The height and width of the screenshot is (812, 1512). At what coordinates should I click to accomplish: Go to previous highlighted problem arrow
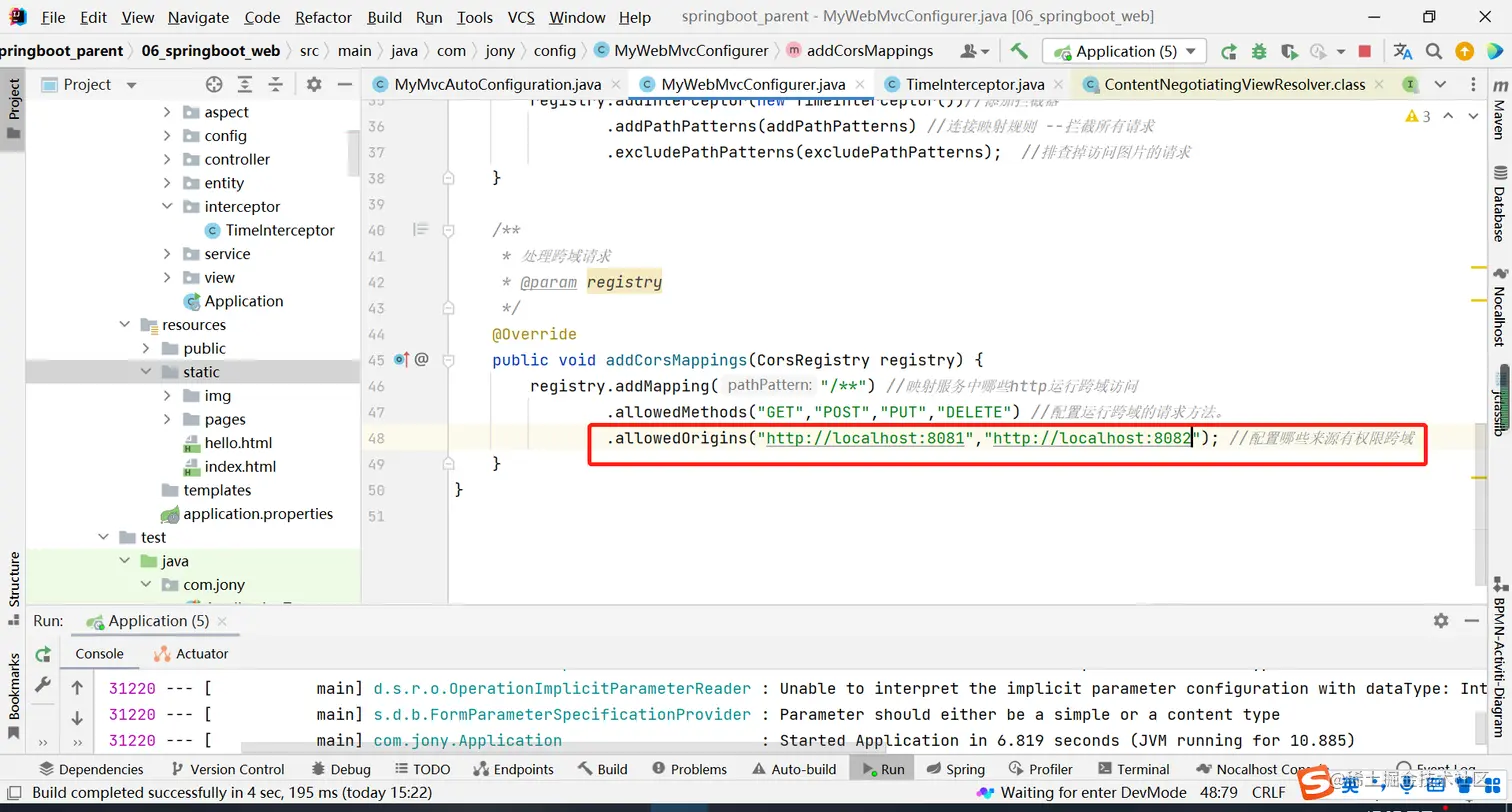pos(1448,116)
